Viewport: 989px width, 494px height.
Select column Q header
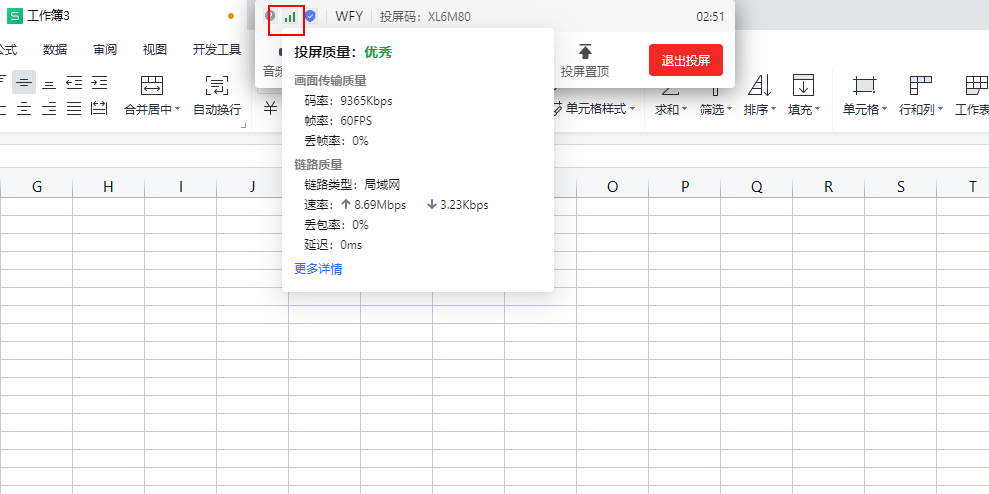point(757,187)
